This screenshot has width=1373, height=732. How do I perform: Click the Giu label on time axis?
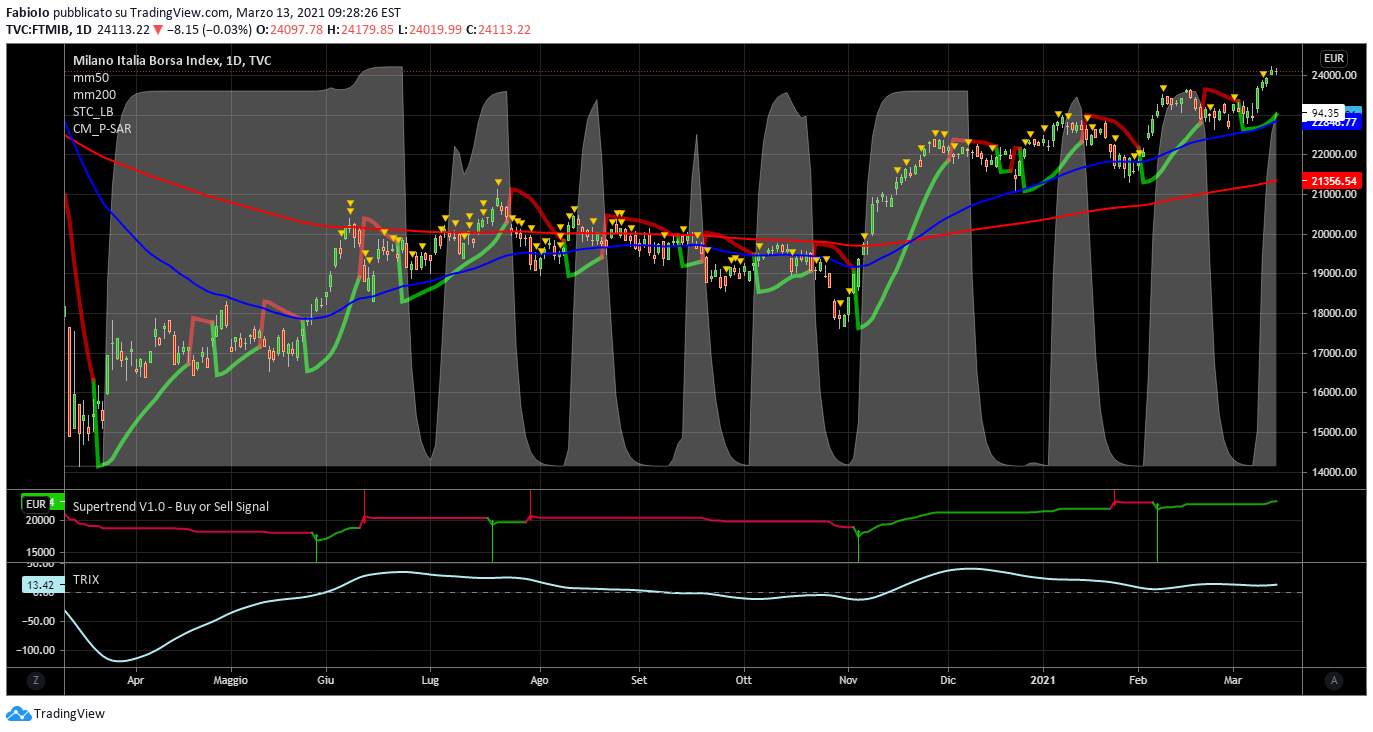(x=326, y=680)
